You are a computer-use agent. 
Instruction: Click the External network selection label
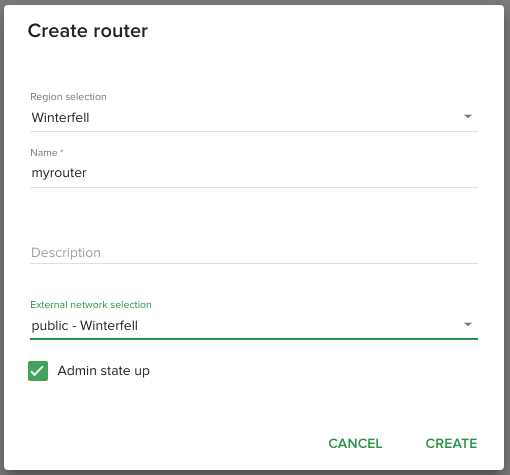click(91, 305)
